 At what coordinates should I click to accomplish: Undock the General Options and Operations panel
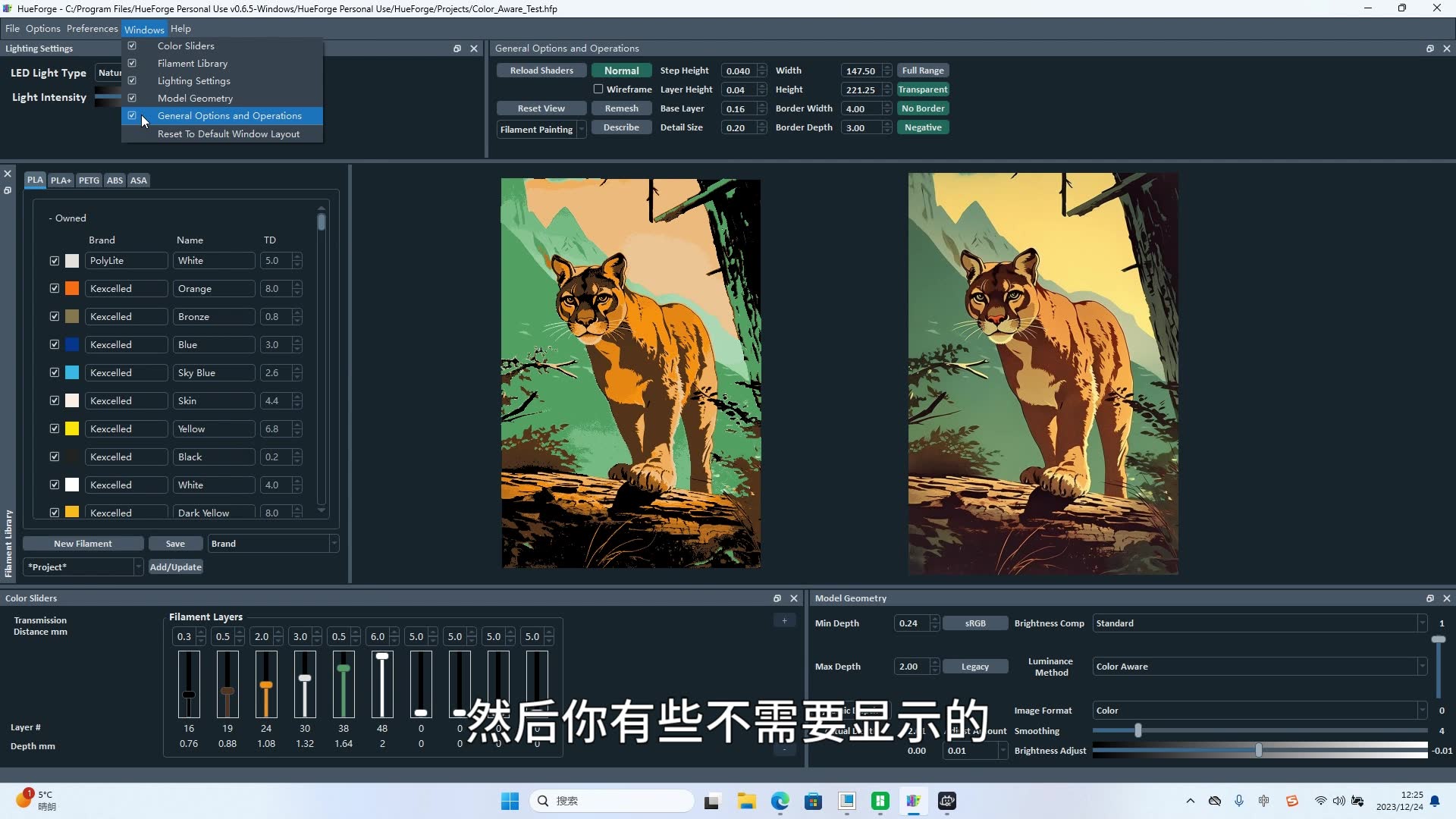pos(1429,48)
